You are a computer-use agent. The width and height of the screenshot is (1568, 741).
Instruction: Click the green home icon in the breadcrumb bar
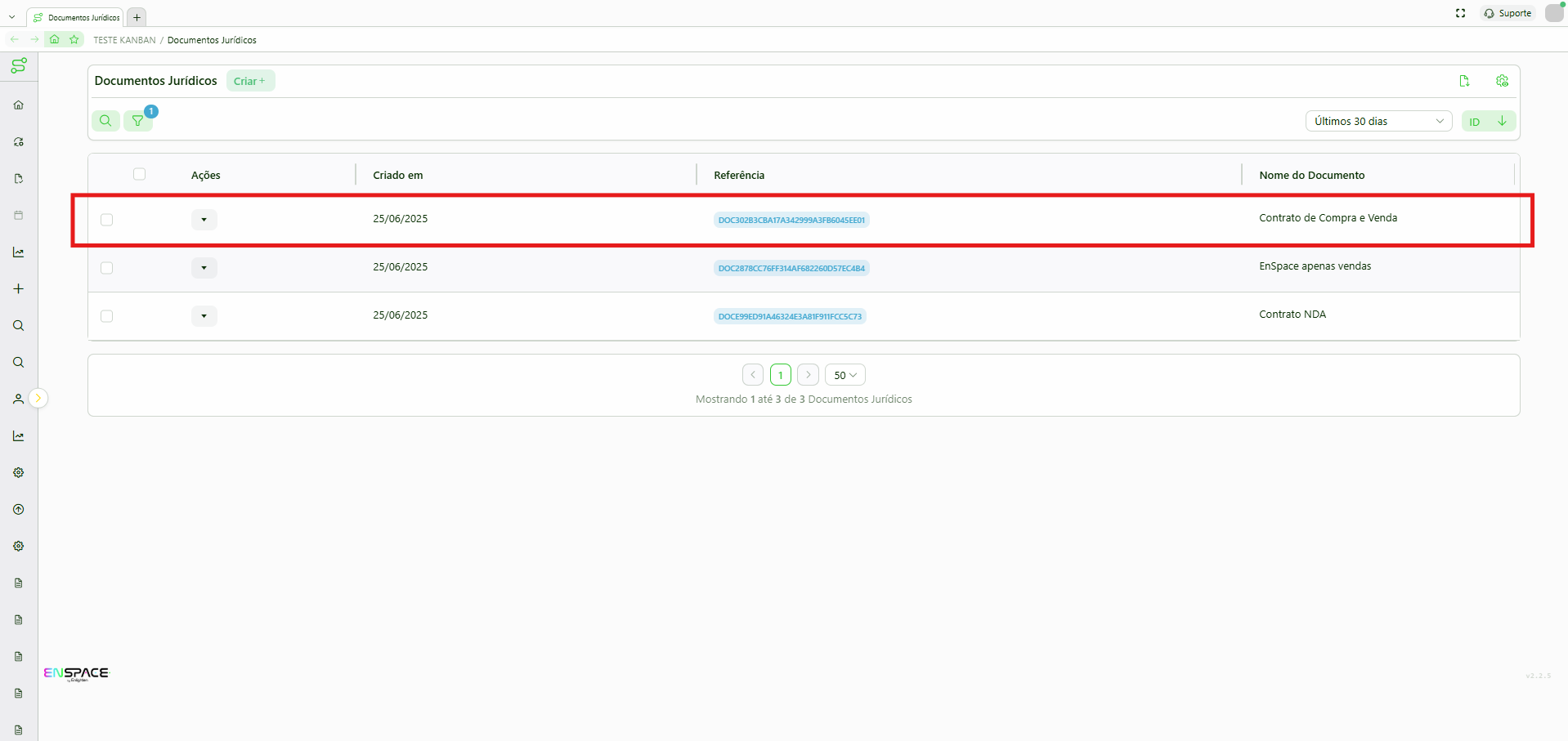[55, 39]
